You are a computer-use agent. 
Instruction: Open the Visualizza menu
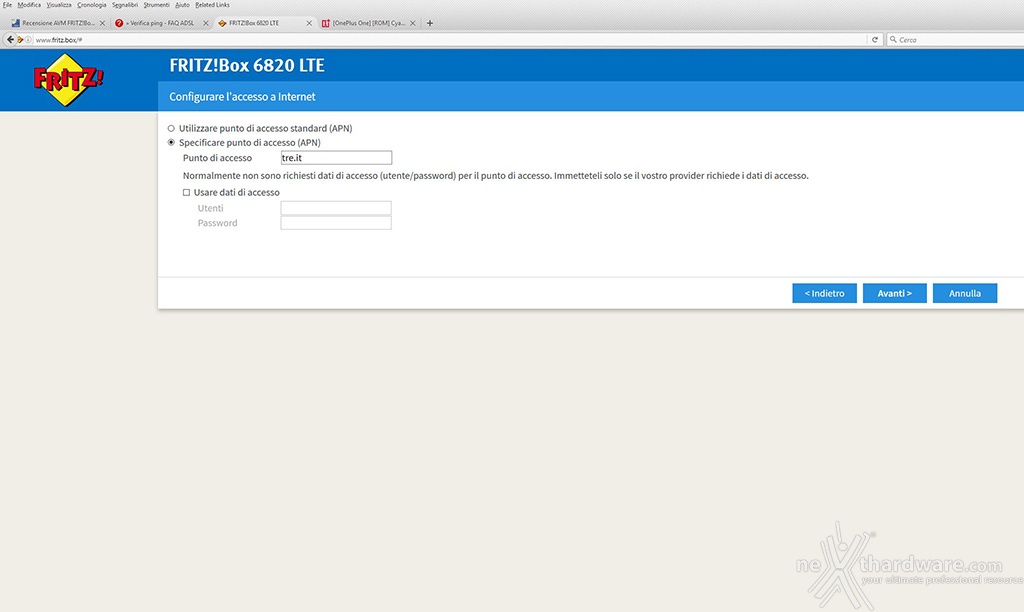pyautogui.click(x=59, y=5)
